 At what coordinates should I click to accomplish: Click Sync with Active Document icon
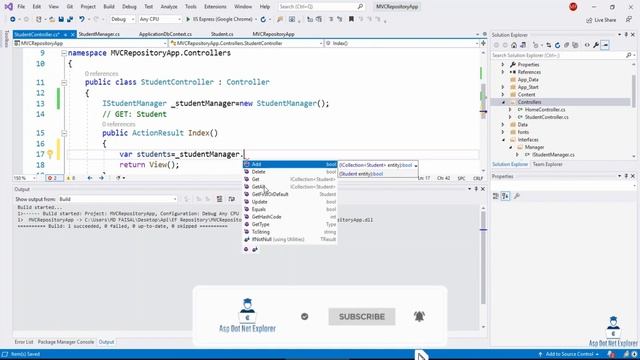(x=548, y=45)
